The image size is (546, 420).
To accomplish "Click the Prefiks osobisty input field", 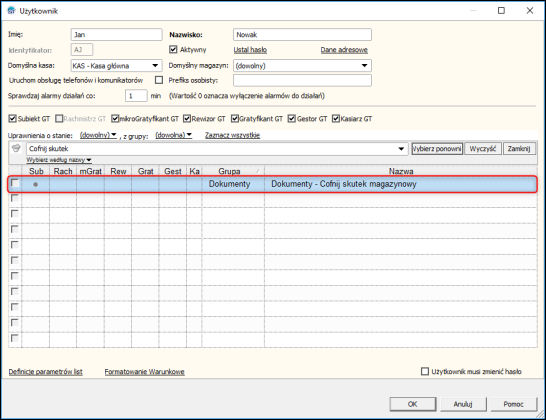I will click(x=302, y=80).
